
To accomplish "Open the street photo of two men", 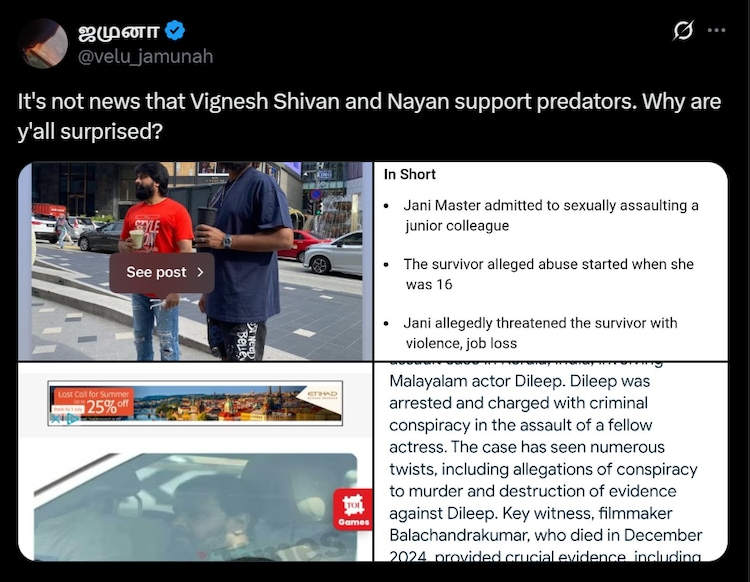I will click(195, 261).
